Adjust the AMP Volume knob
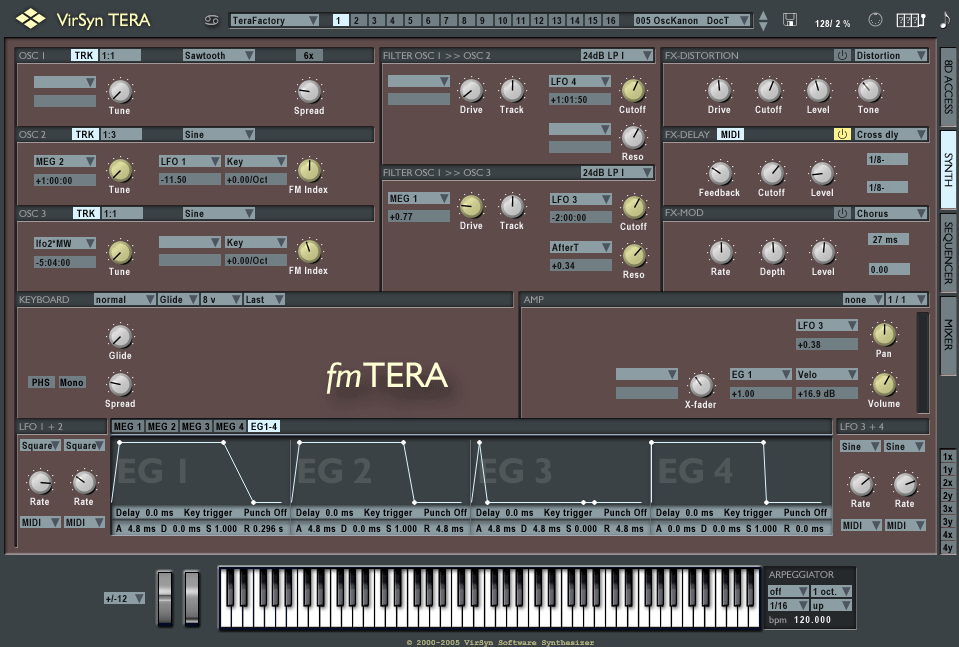The width and height of the screenshot is (959, 647). tap(884, 384)
